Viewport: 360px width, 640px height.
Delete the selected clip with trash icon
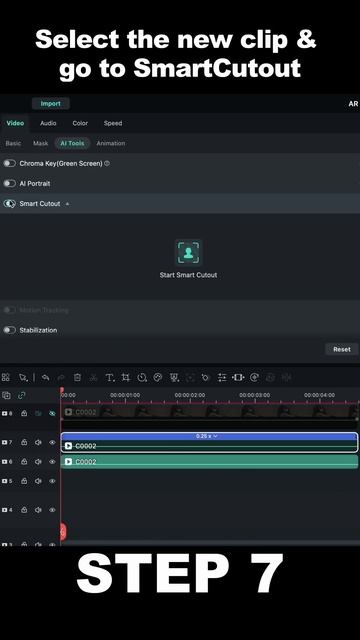(x=77, y=378)
